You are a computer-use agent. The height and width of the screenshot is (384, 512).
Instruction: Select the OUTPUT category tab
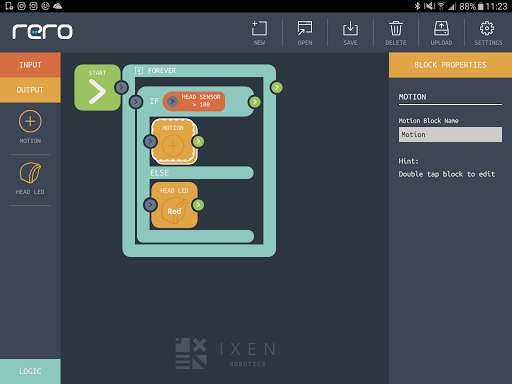30,90
